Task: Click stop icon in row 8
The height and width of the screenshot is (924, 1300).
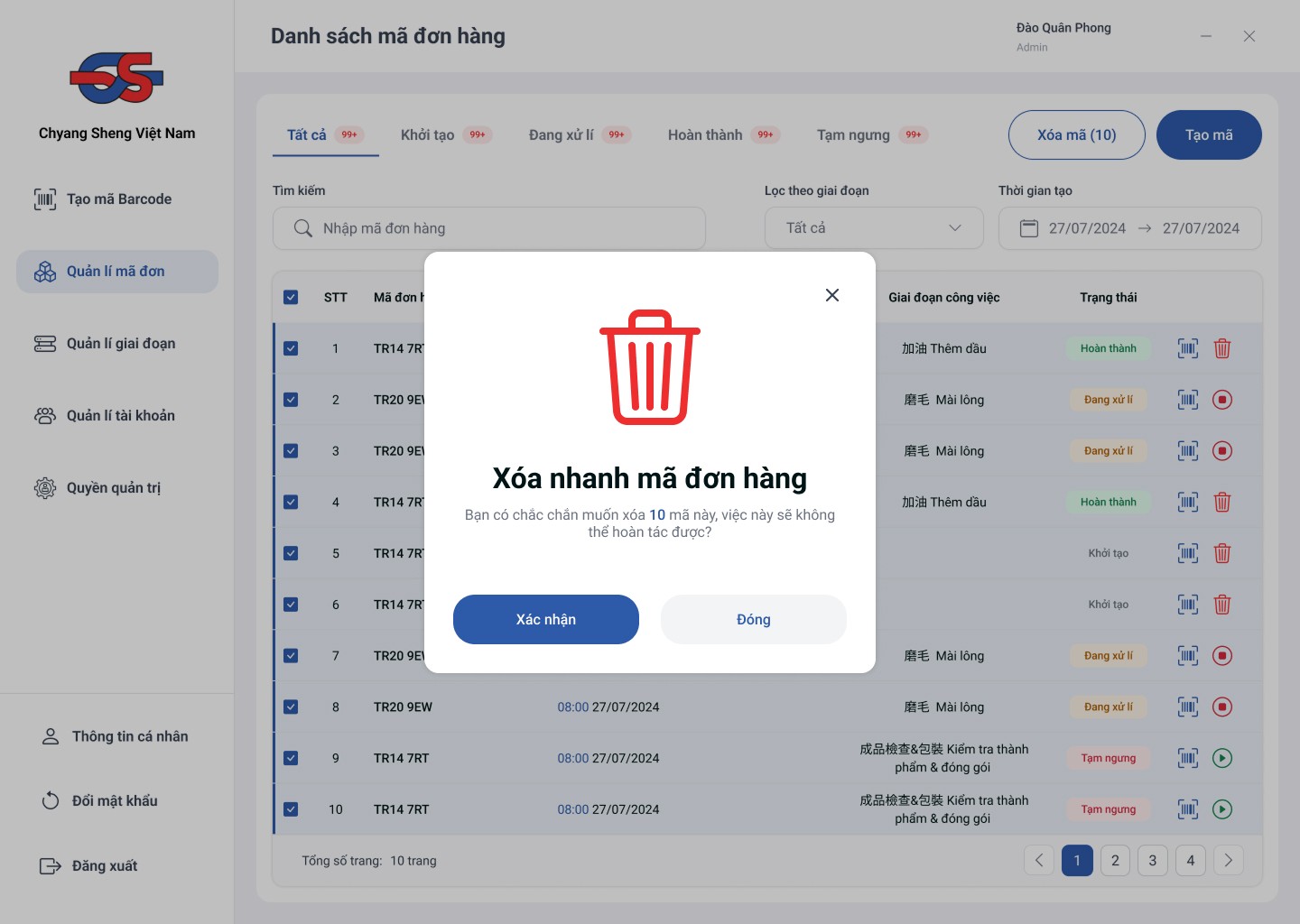Action: 1222,707
